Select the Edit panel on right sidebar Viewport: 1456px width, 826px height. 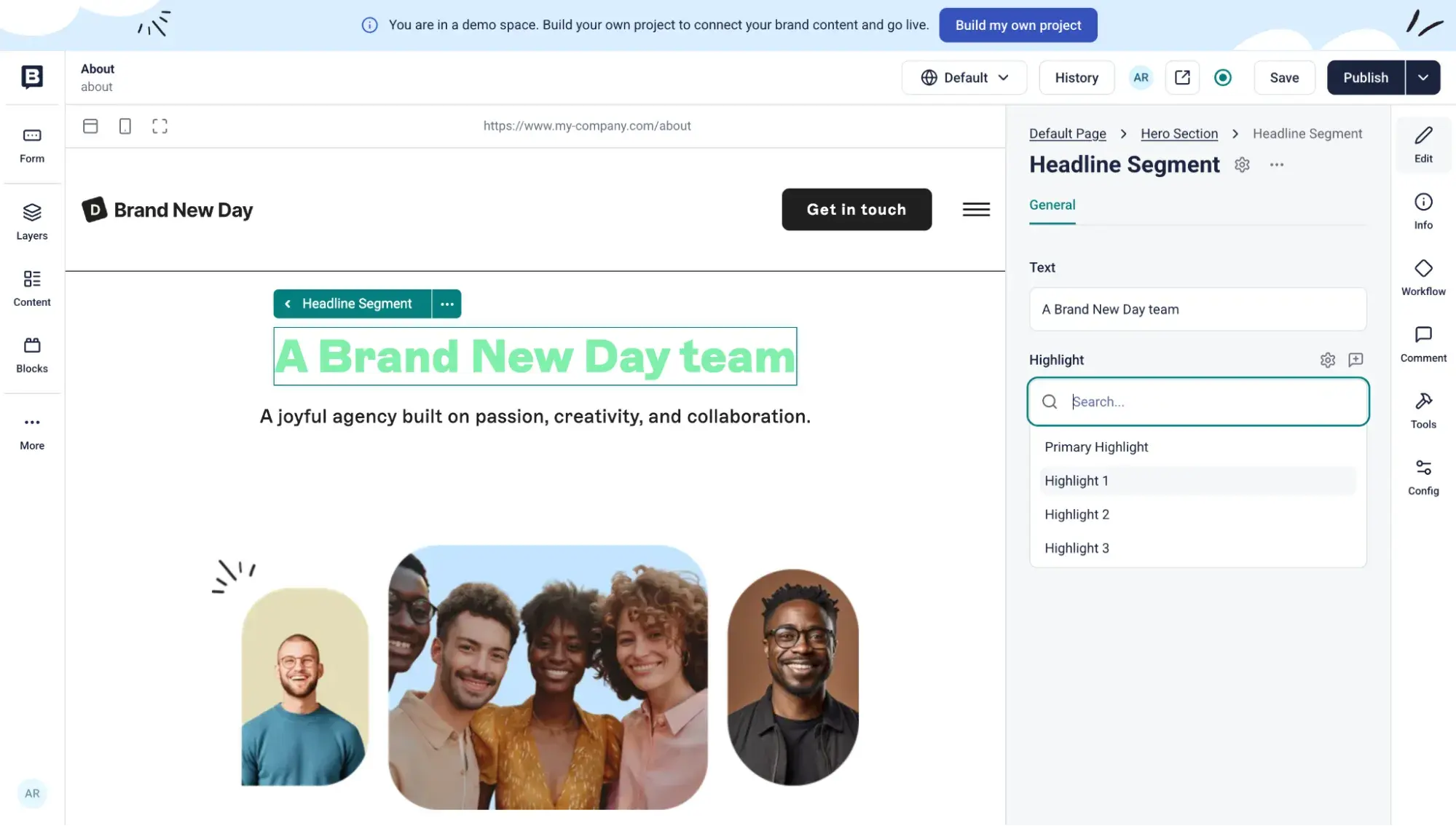1422,143
